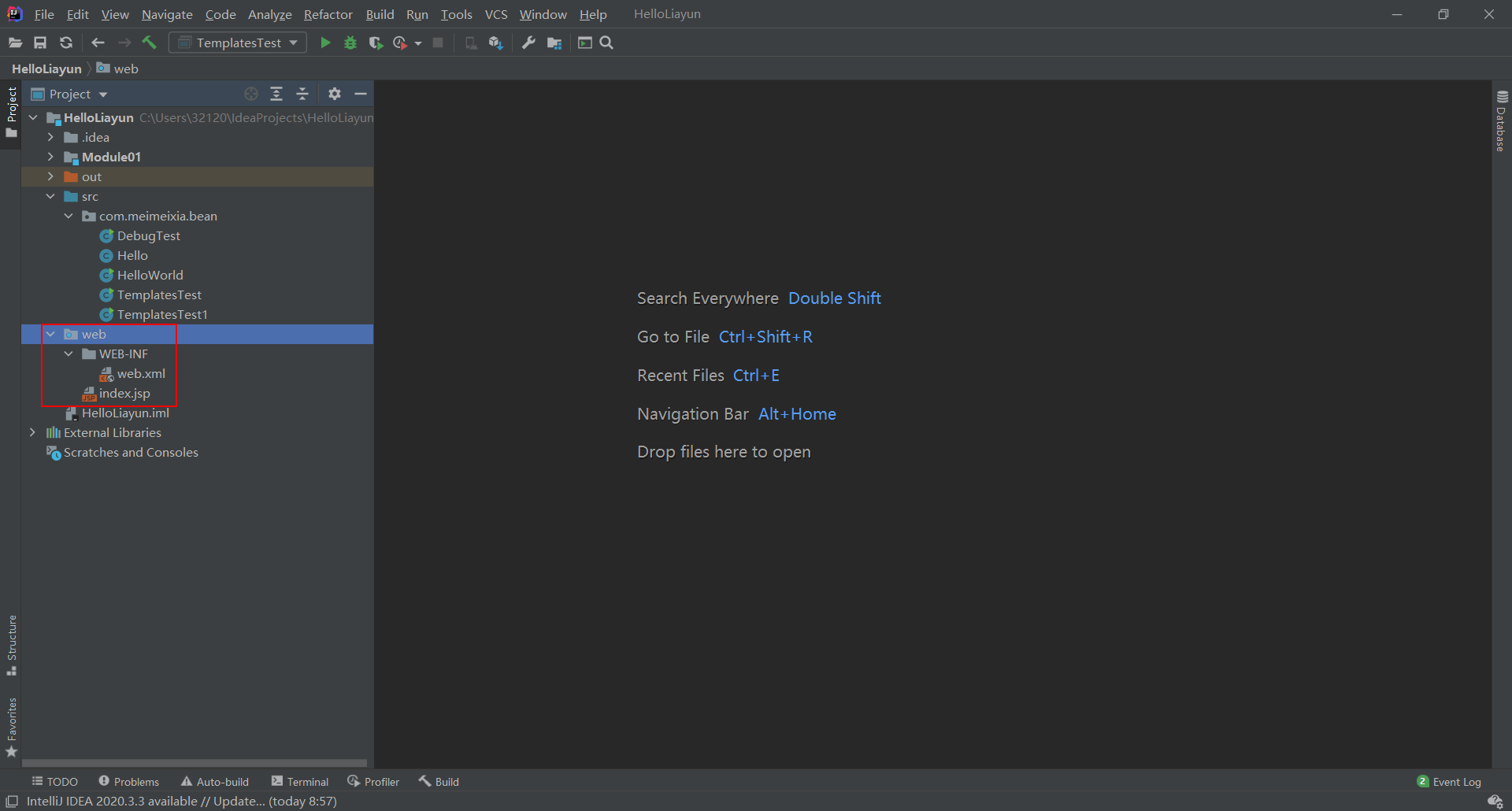Open the Build menu
The width and height of the screenshot is (1512, 811).
tap(380, 14)
